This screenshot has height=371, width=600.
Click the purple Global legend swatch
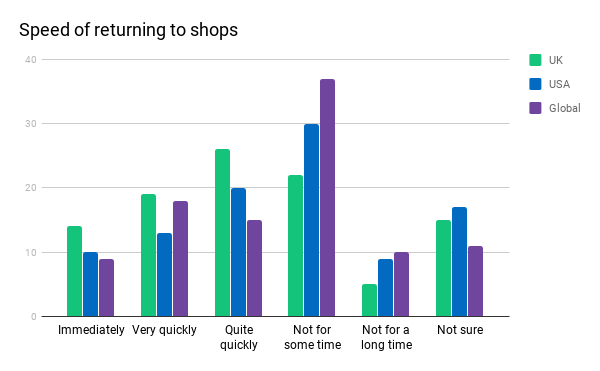point(535,108)
